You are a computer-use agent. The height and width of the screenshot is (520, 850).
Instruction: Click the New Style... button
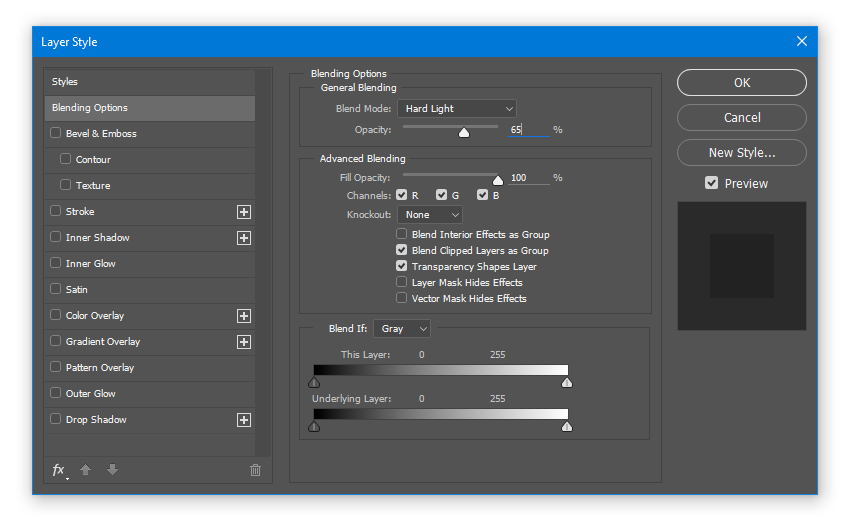coord(742,153)
